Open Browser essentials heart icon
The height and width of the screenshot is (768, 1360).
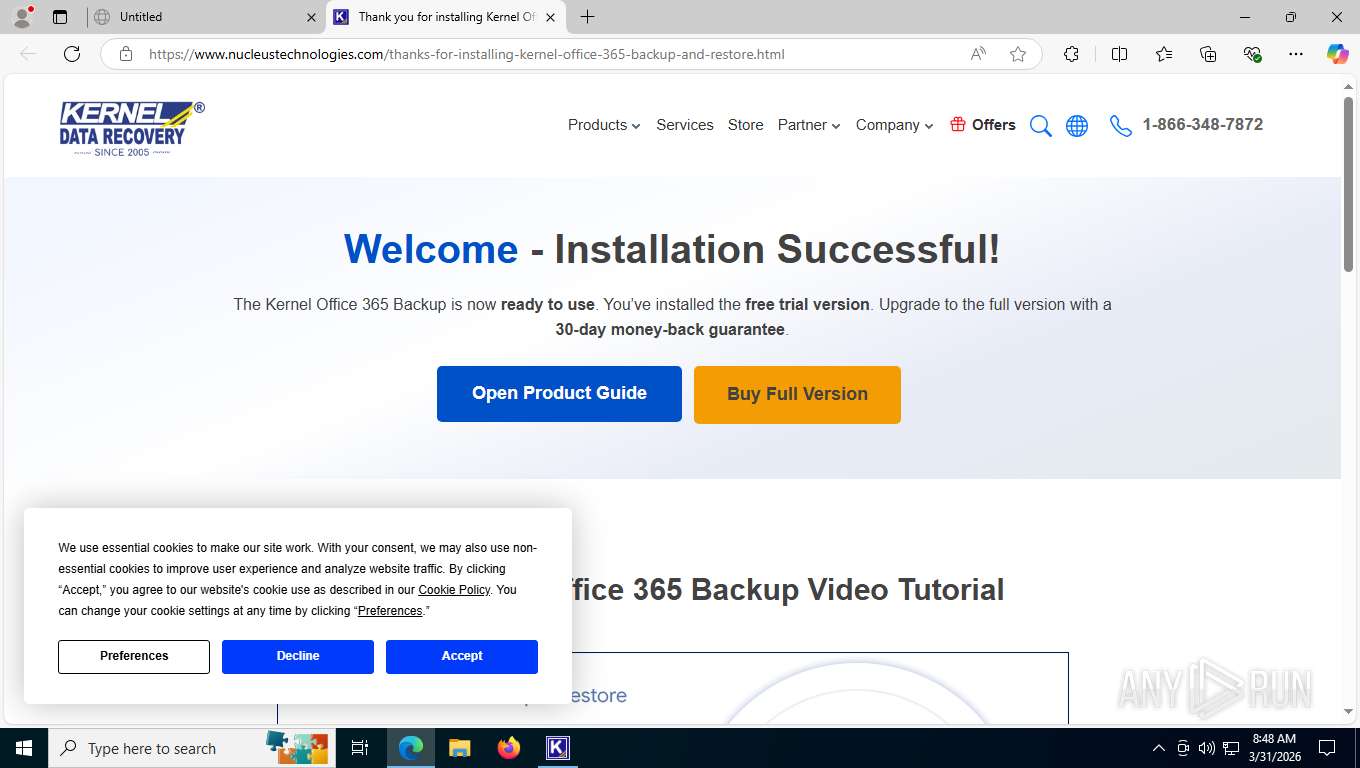pos(1252,54)
